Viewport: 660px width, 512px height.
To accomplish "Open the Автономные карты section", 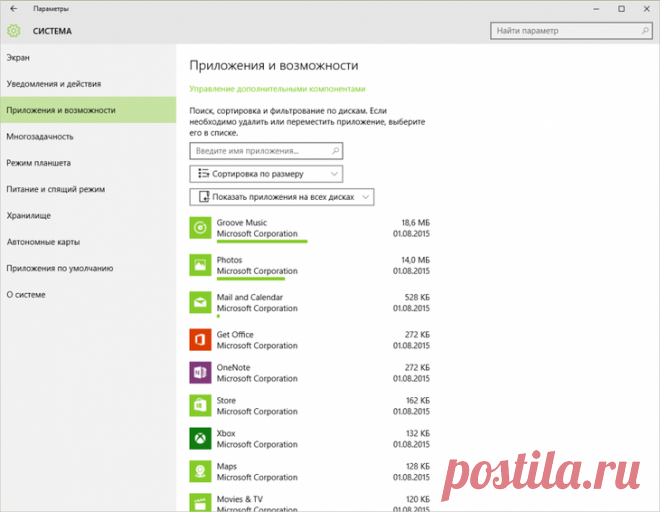I will click(43, 242).
